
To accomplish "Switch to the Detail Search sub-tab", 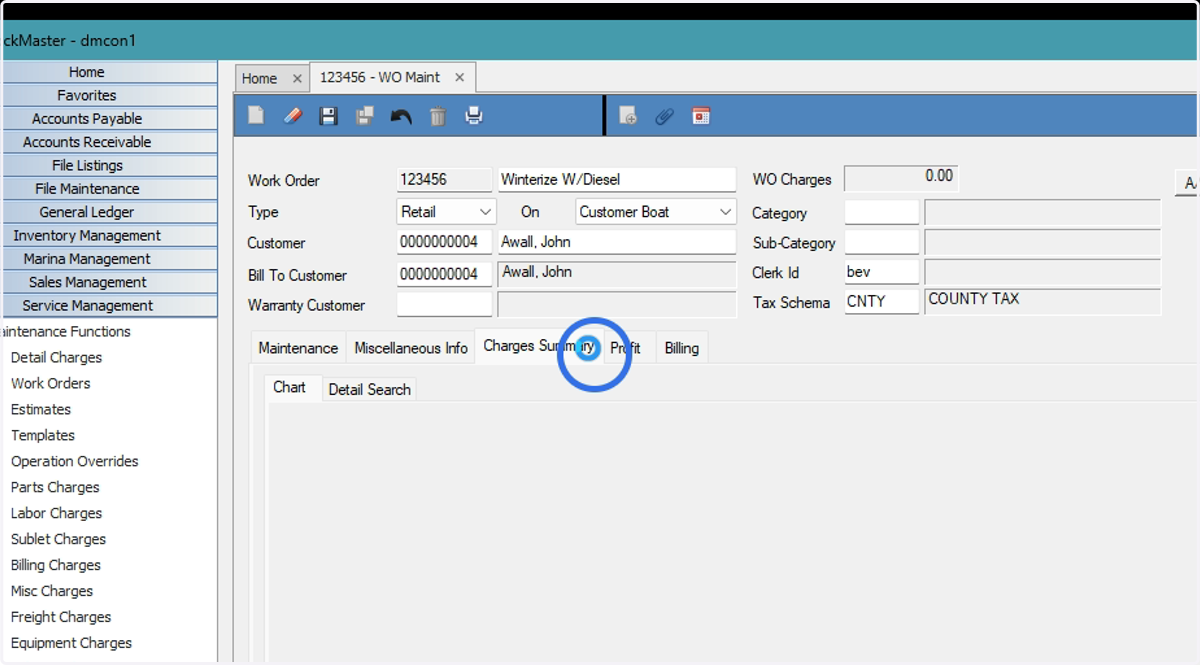I will tap(369, 389).
